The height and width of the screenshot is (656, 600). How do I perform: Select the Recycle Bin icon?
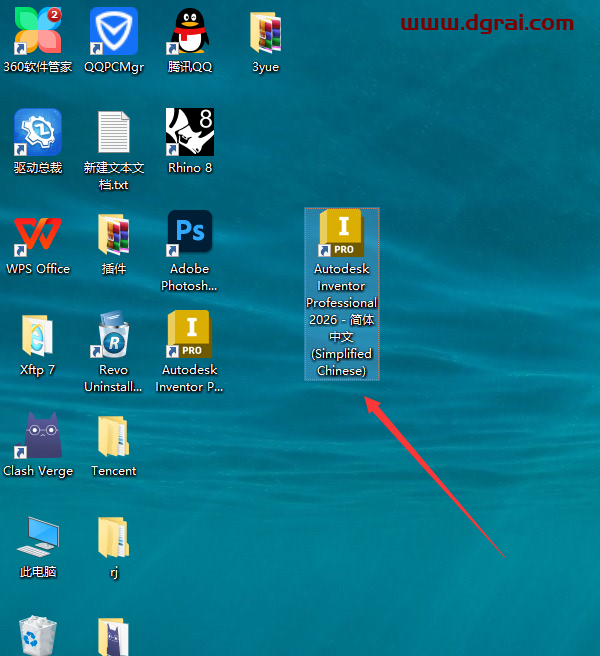38,635
